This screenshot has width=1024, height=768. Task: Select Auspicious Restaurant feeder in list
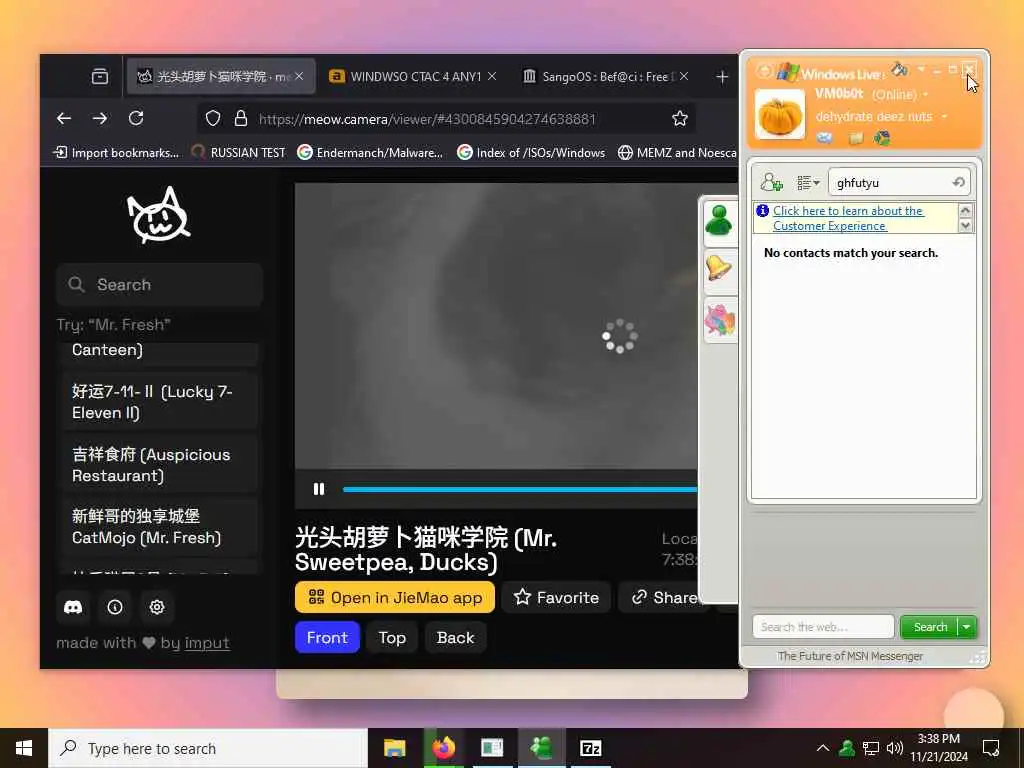coord(160,465)
